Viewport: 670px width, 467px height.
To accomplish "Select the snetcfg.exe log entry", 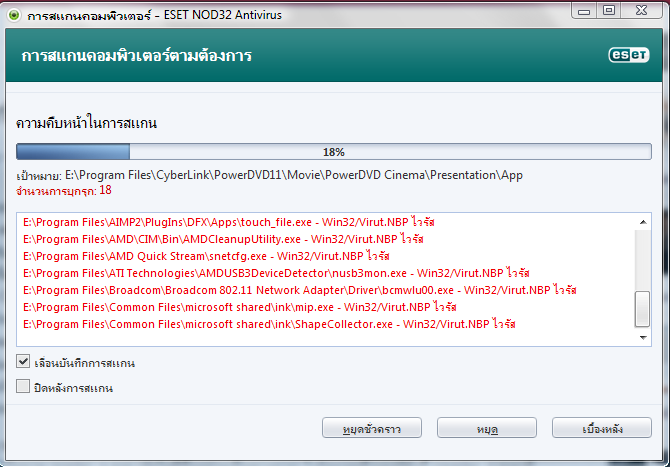I will [206, 256].
